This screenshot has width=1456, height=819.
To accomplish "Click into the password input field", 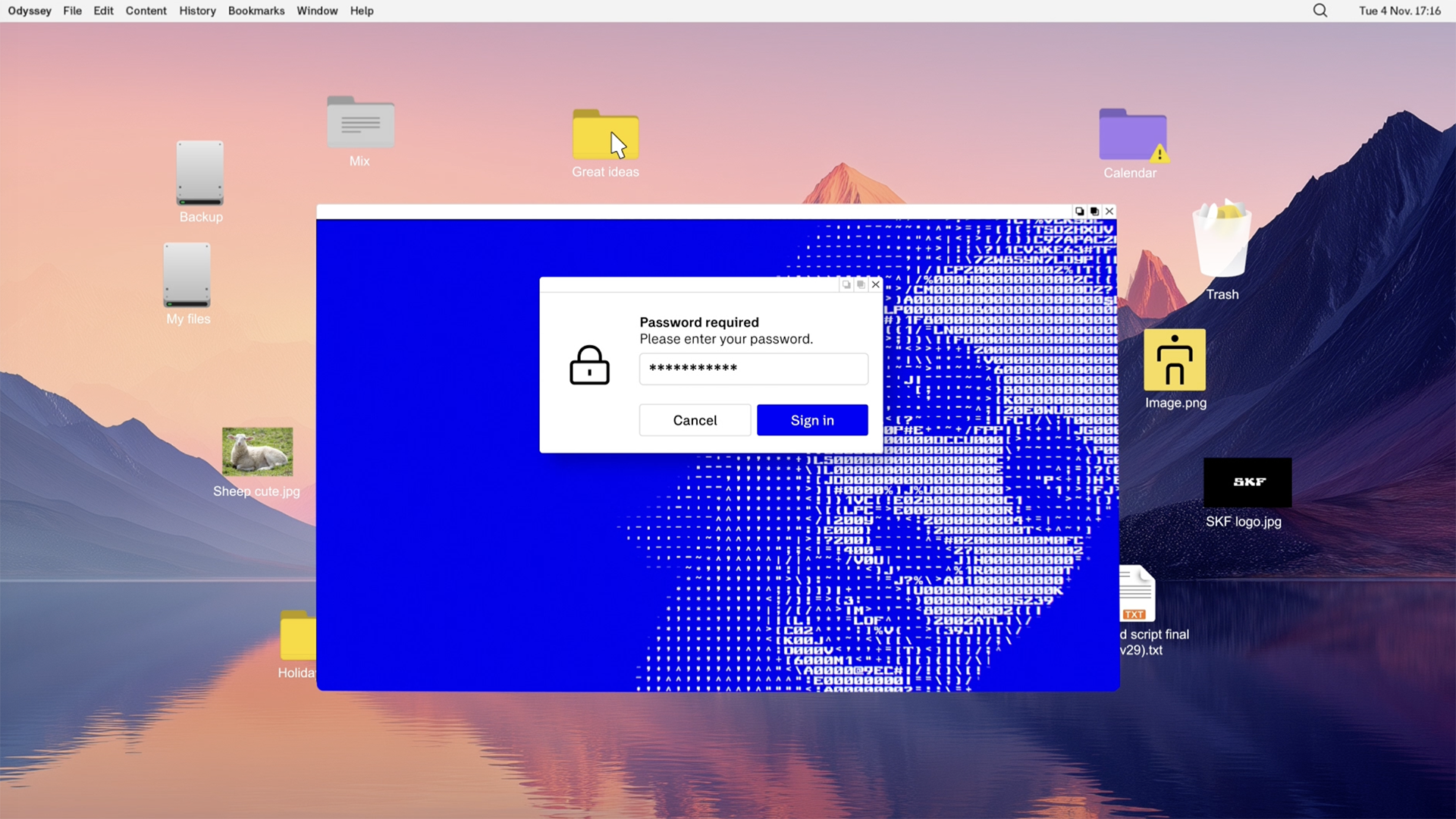I will (753, 369).
